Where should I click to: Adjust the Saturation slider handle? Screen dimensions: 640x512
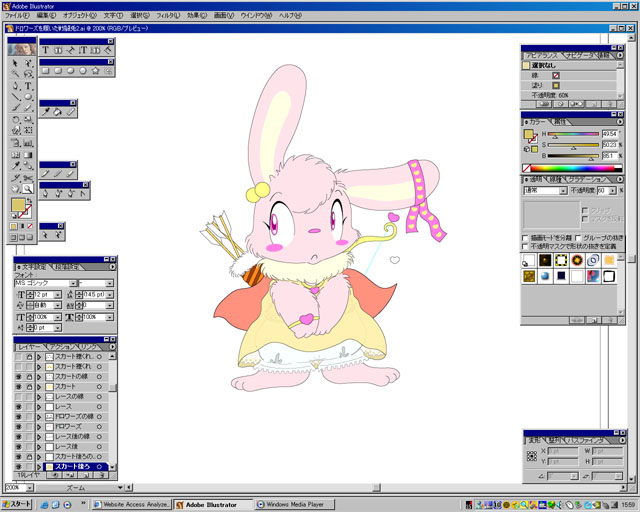point(573,148)
